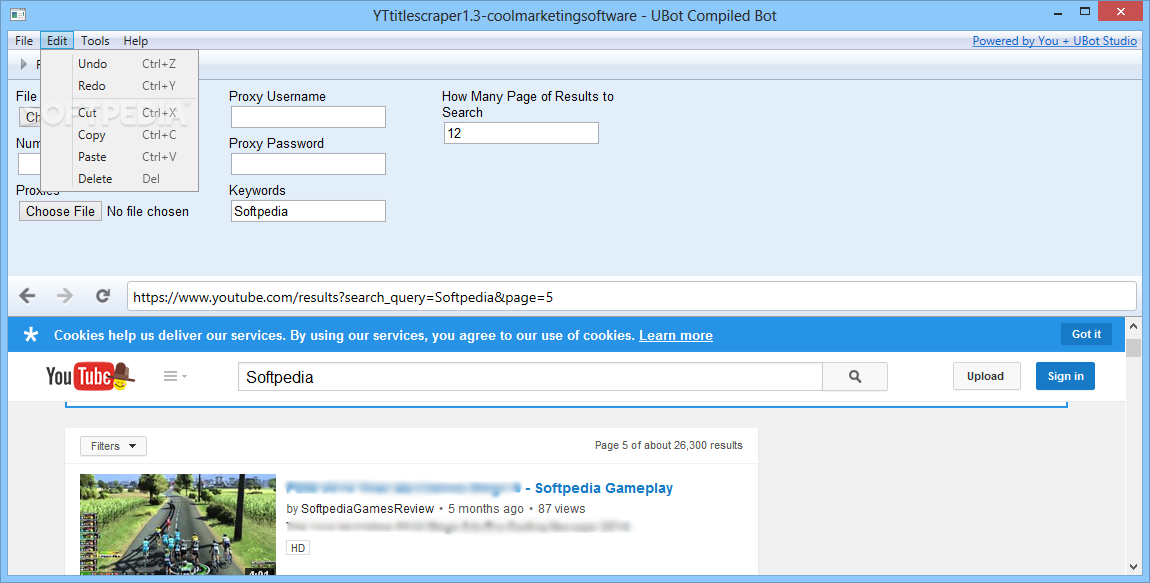Click the YouTube search box
1150x583 pixels.
tap(530, 377)
